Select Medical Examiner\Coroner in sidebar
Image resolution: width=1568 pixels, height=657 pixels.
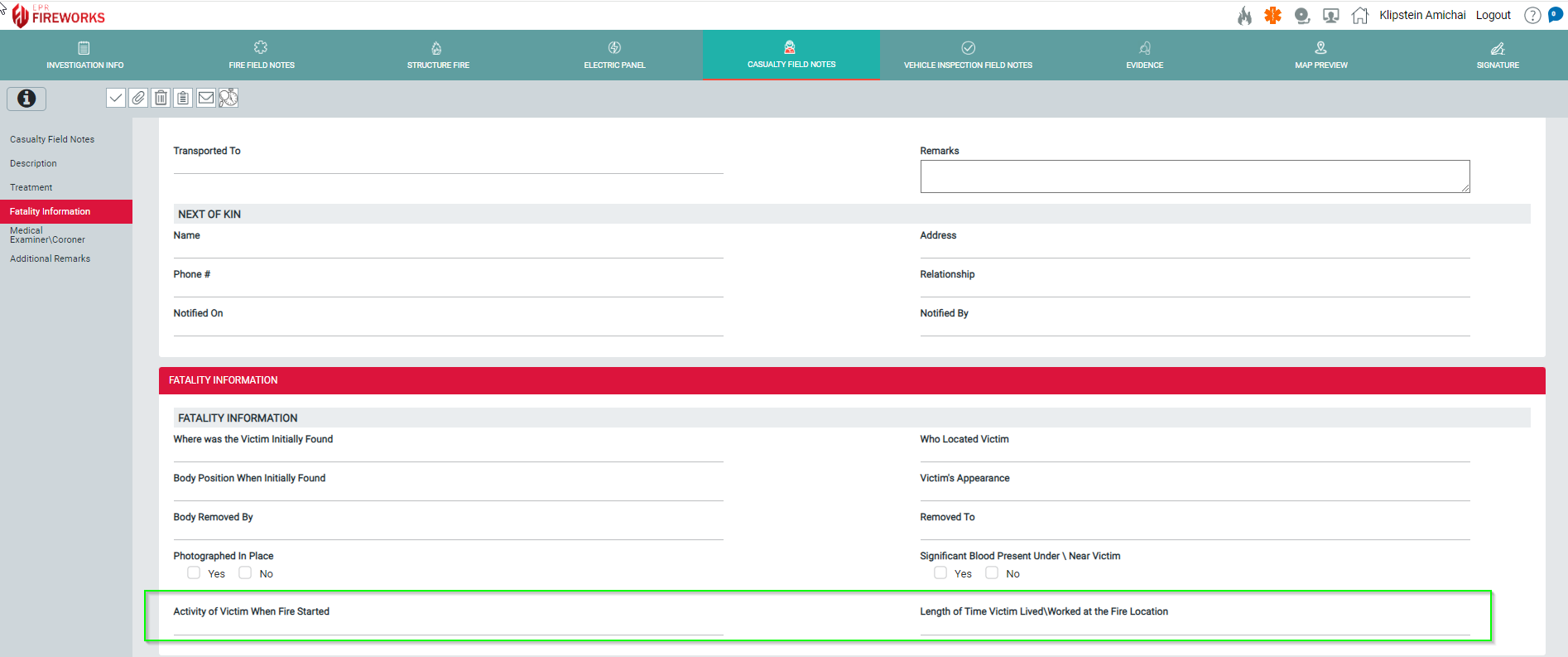point(47,235)
